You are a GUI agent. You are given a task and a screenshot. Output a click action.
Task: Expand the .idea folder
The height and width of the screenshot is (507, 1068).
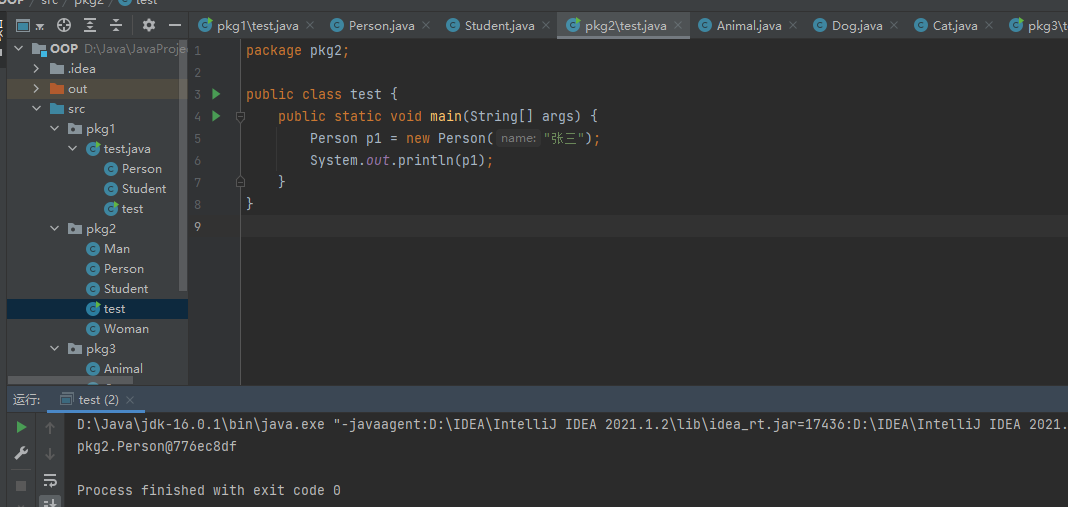[x=36, y=69]
